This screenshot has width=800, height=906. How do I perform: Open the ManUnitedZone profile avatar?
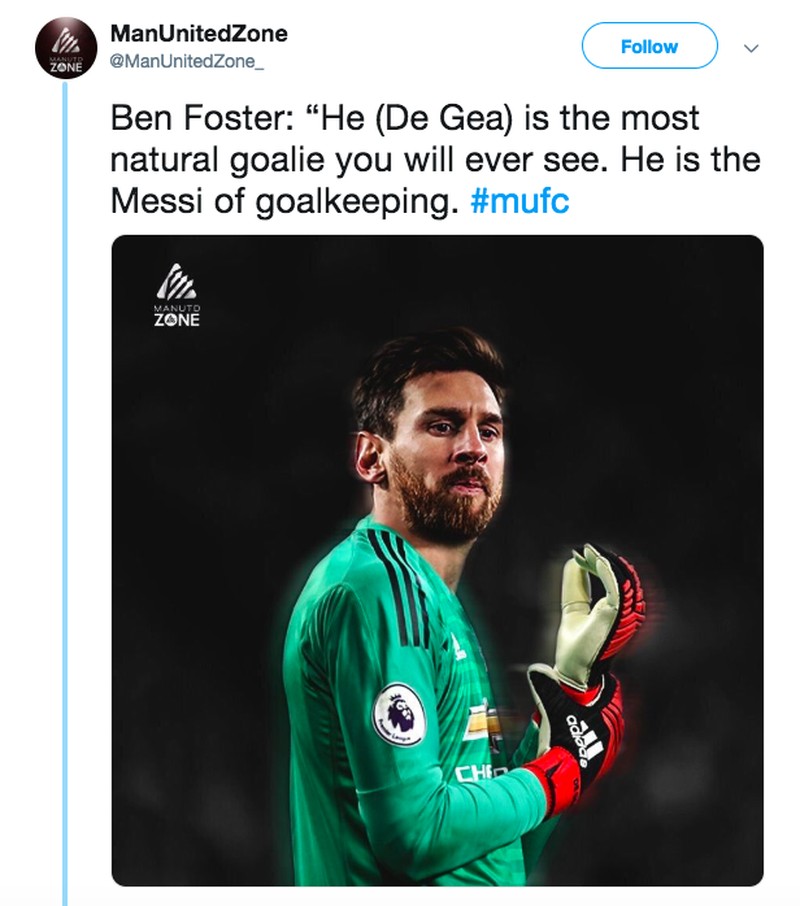coord(65,48)
